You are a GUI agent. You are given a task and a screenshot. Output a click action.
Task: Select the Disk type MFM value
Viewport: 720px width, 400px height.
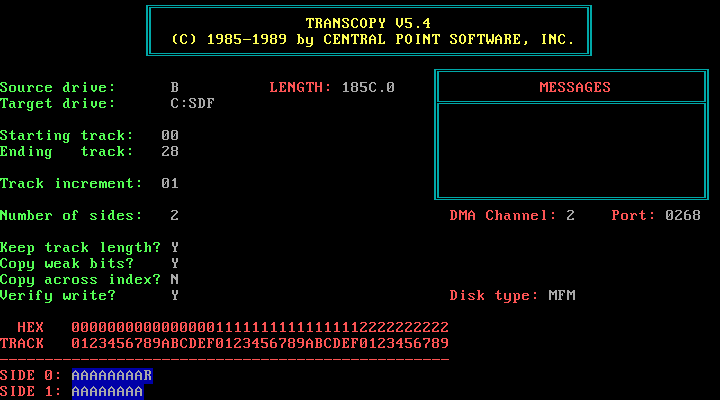[561, 295]
